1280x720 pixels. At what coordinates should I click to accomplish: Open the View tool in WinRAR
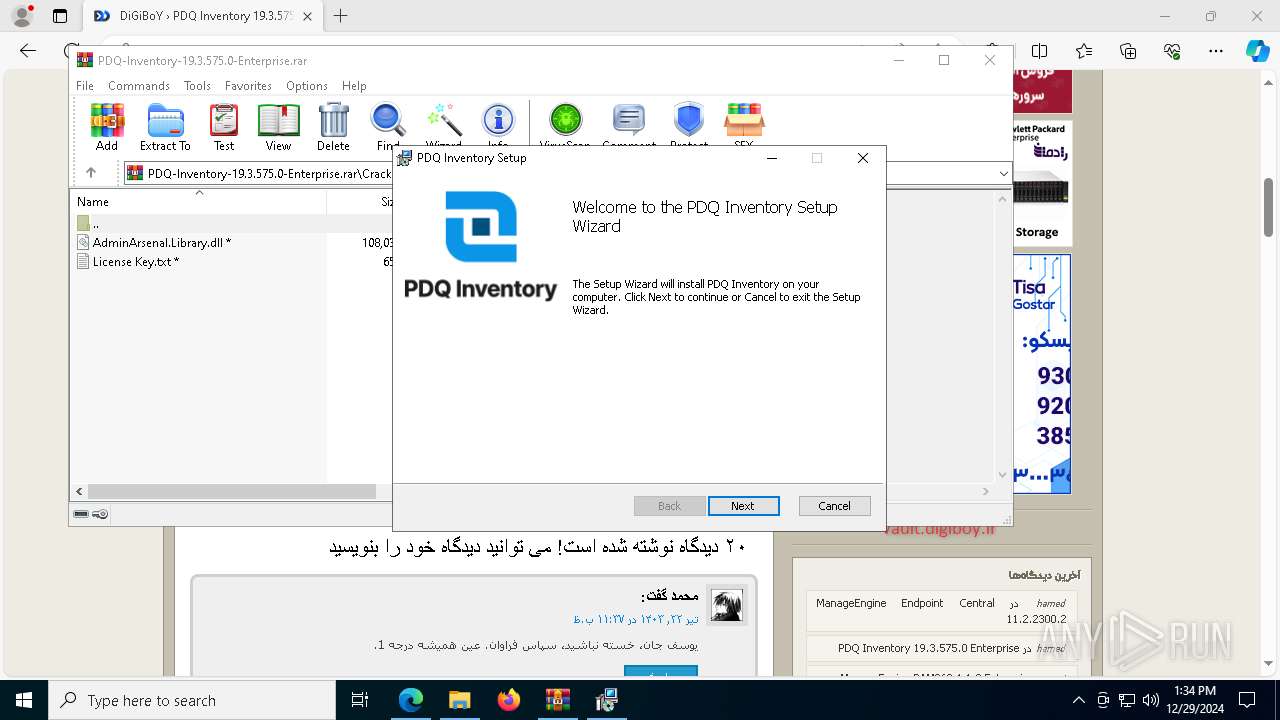[x=278, y=127]
